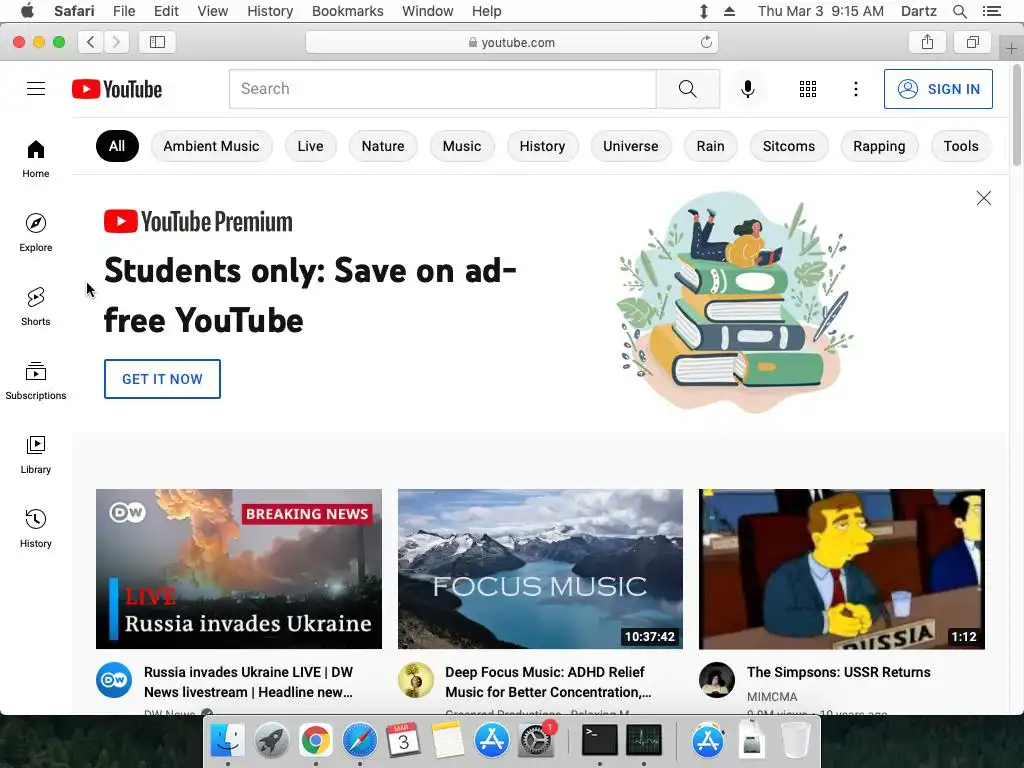Start voice search with microphone icon
Screen dimensions: 1024x768
[x=748, y=89]
